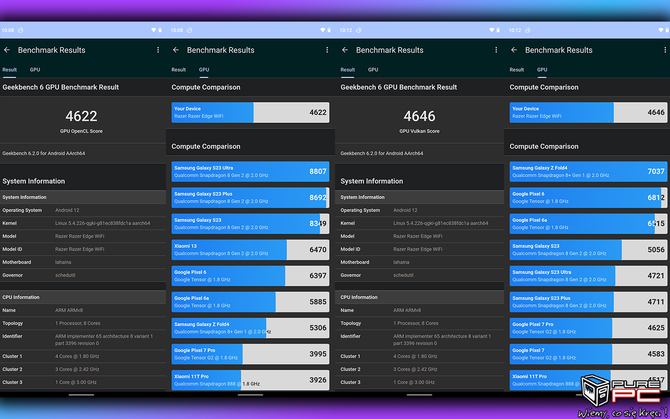
Task: Tap the Model ID row on the OpenCL screen
Action: 83,249
